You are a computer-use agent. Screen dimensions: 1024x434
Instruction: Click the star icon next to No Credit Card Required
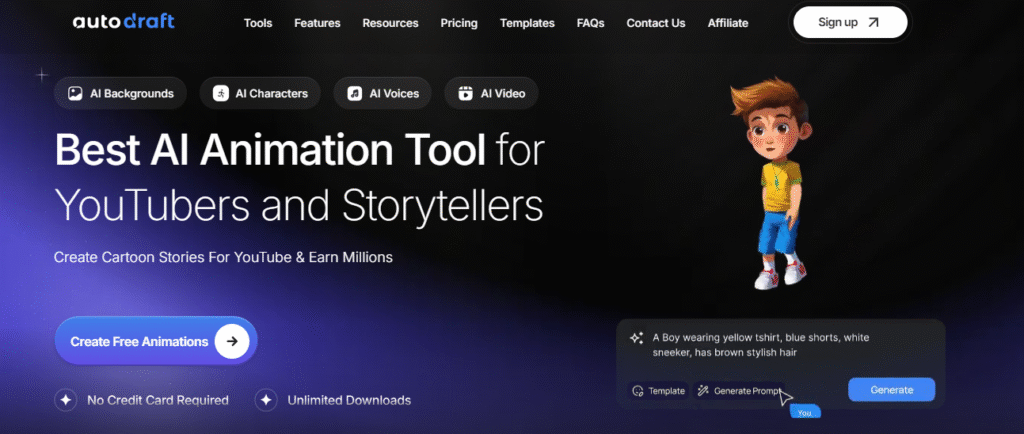coord(67,400)
